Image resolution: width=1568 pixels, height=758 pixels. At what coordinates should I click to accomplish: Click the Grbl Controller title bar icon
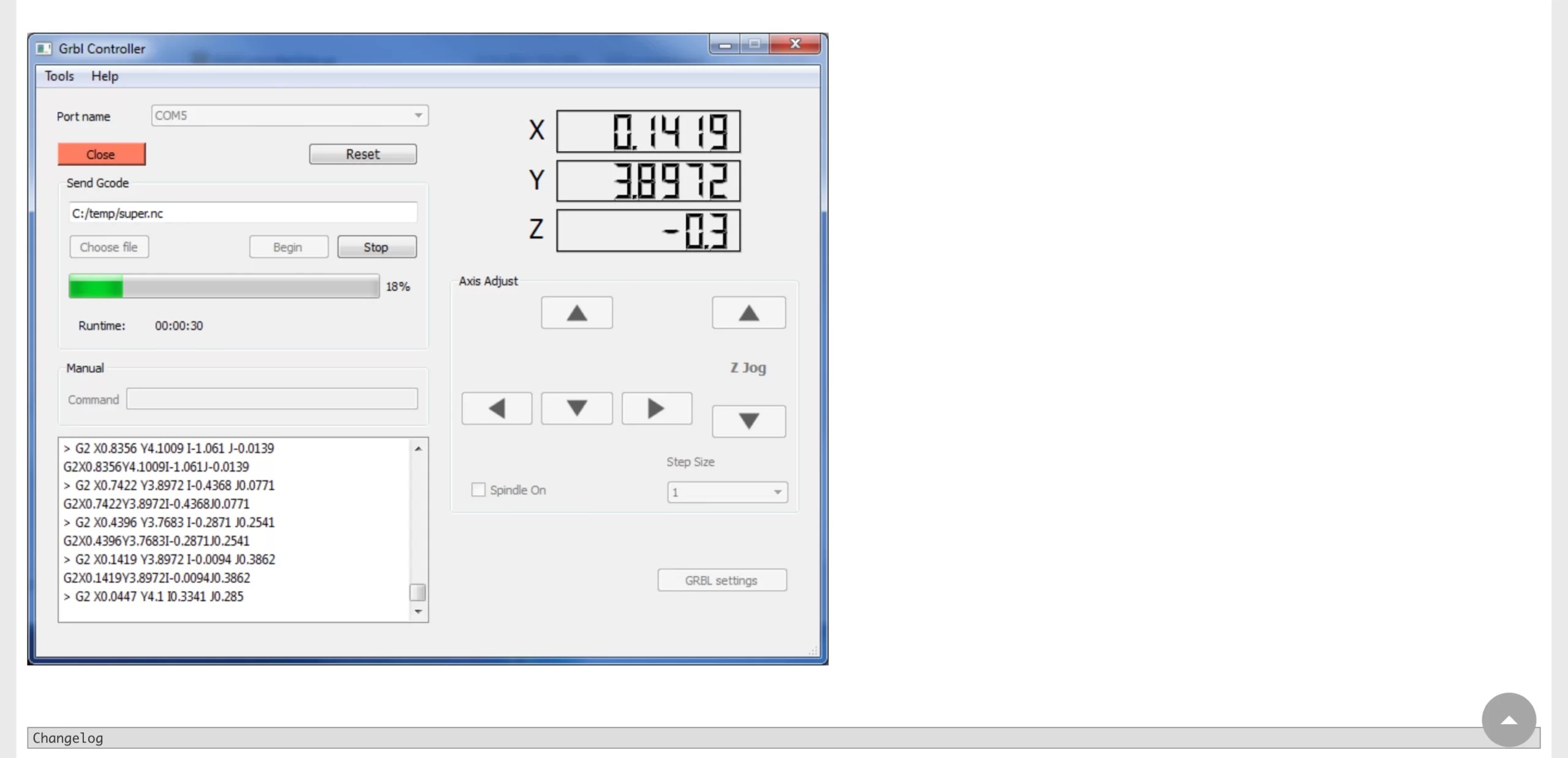(43, 48)
